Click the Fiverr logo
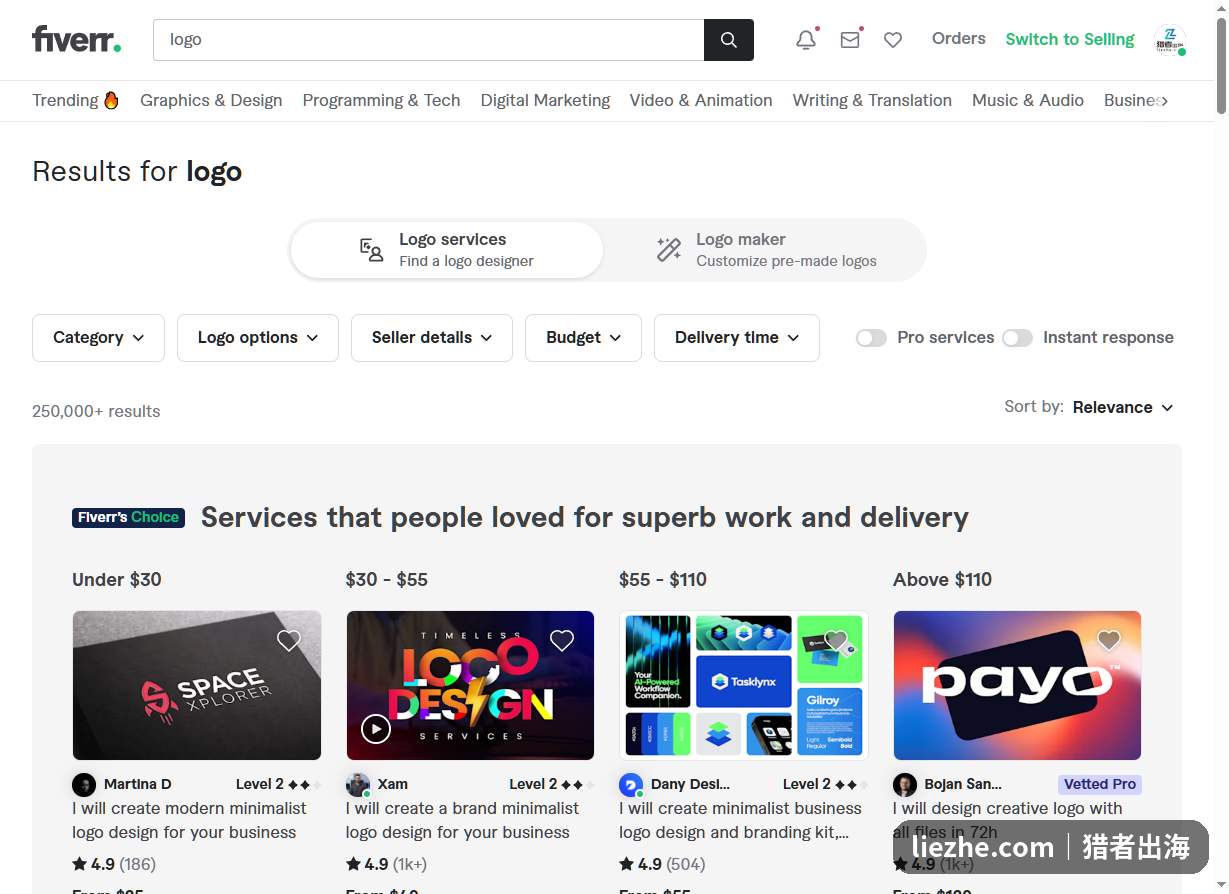 (x=77, y=39)
